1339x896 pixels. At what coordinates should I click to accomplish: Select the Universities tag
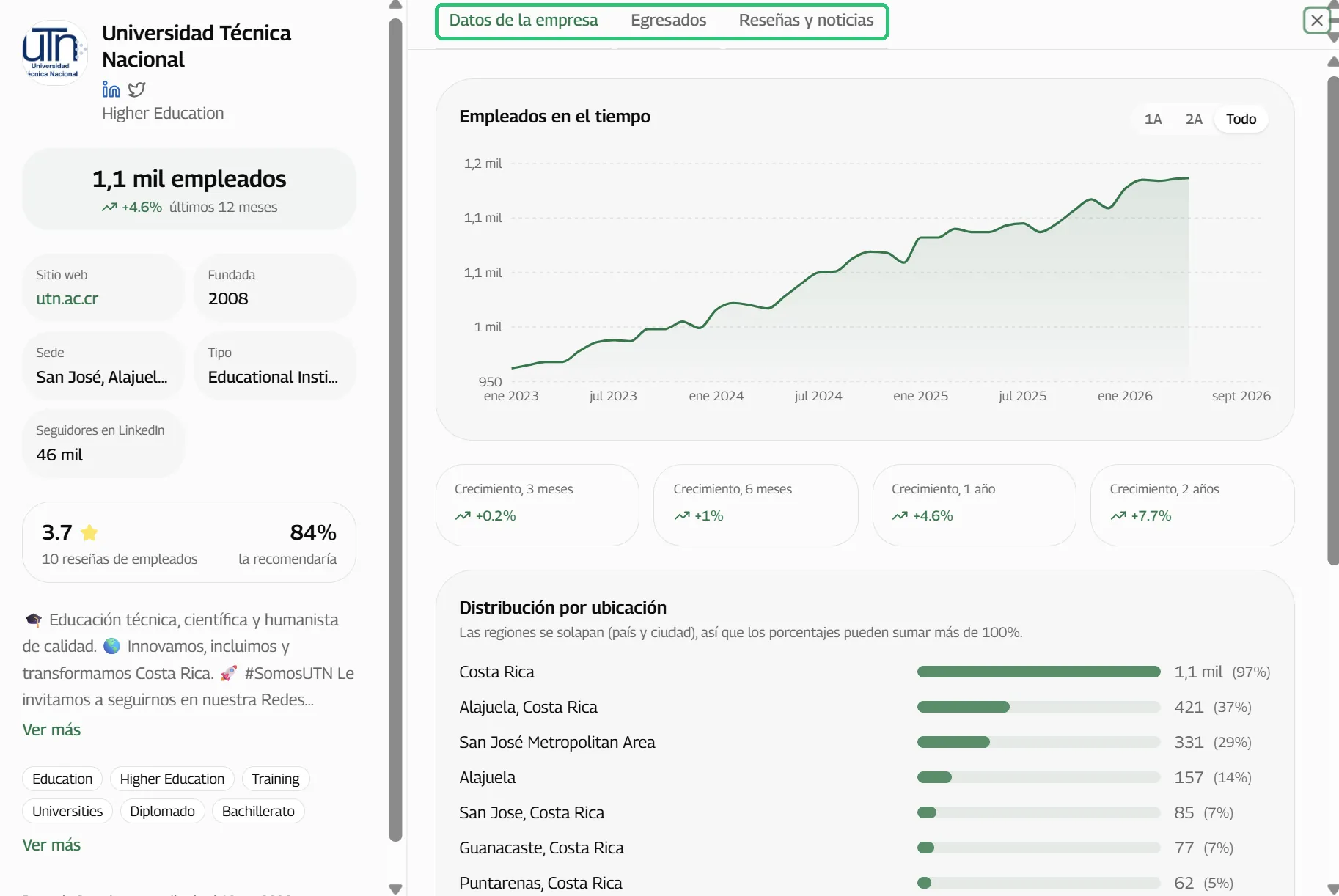pos(67,811)
